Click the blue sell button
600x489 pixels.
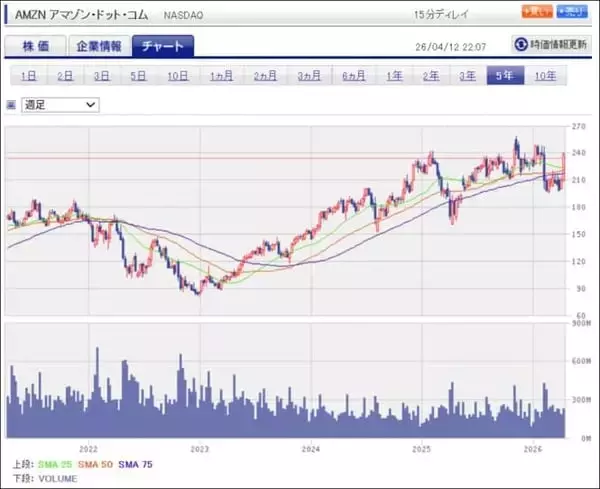(x=572, y=11)
